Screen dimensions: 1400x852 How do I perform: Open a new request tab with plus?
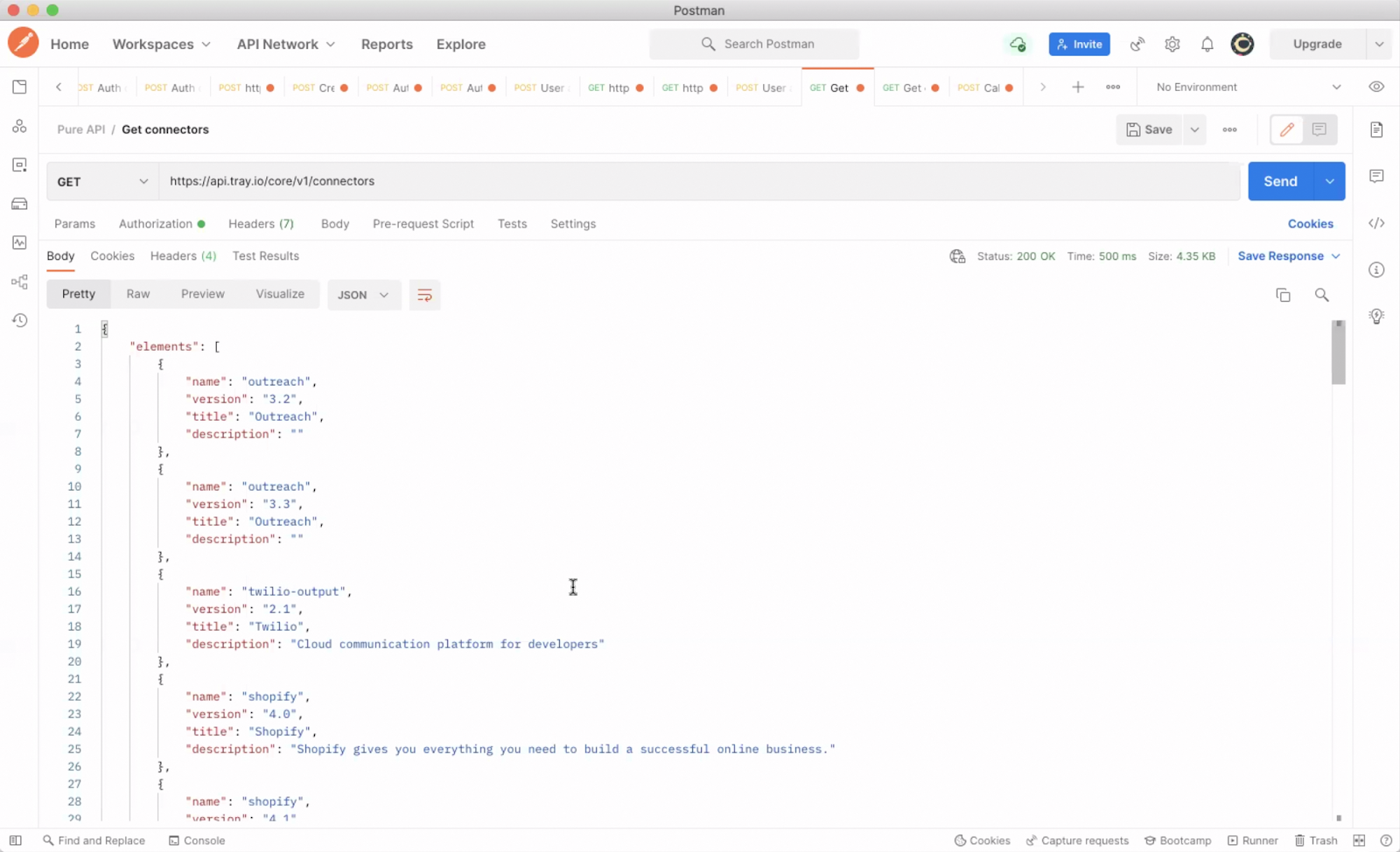tap(1078, 87)
